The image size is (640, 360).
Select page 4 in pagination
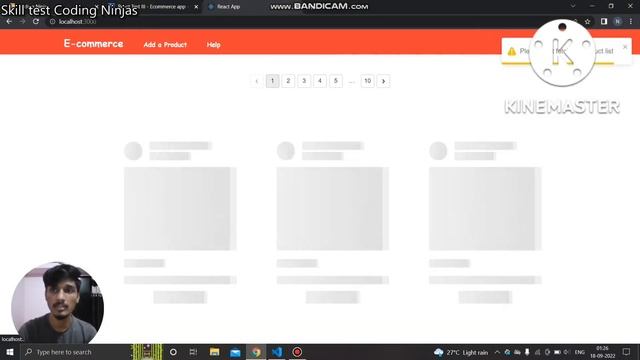pyautogui.click(x=320, y=81)
